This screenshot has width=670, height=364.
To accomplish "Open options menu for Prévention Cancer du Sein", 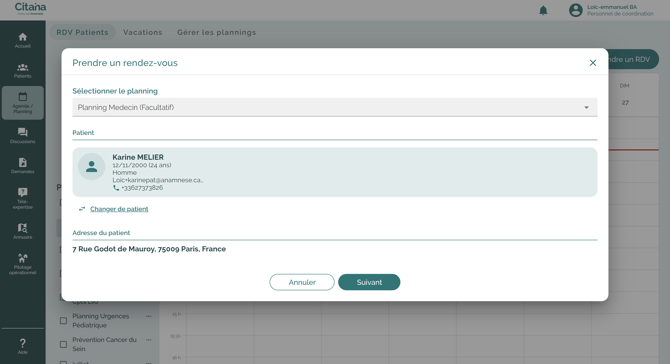I will point(149,340).
